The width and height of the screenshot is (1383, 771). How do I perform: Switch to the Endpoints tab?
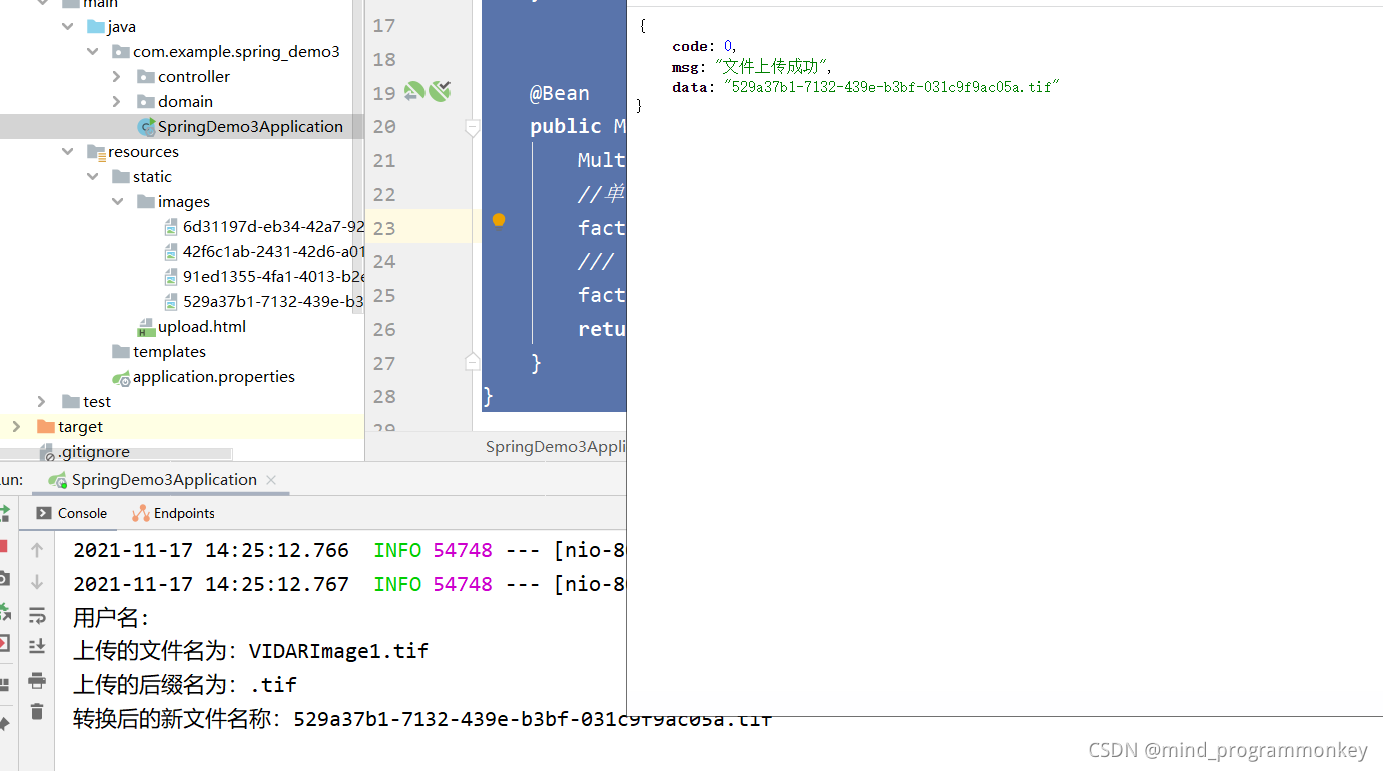173,513
